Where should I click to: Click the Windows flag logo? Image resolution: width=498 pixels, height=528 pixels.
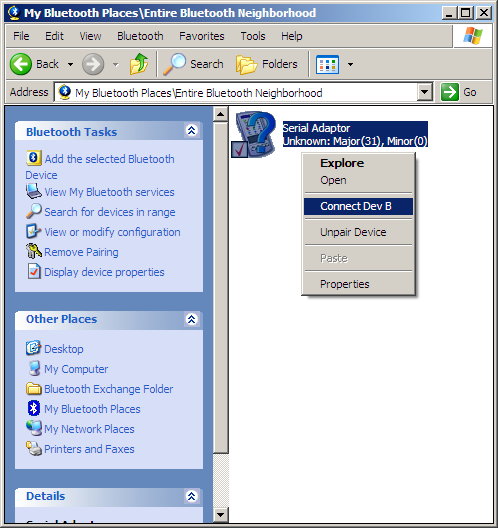[x=473, y=36]
